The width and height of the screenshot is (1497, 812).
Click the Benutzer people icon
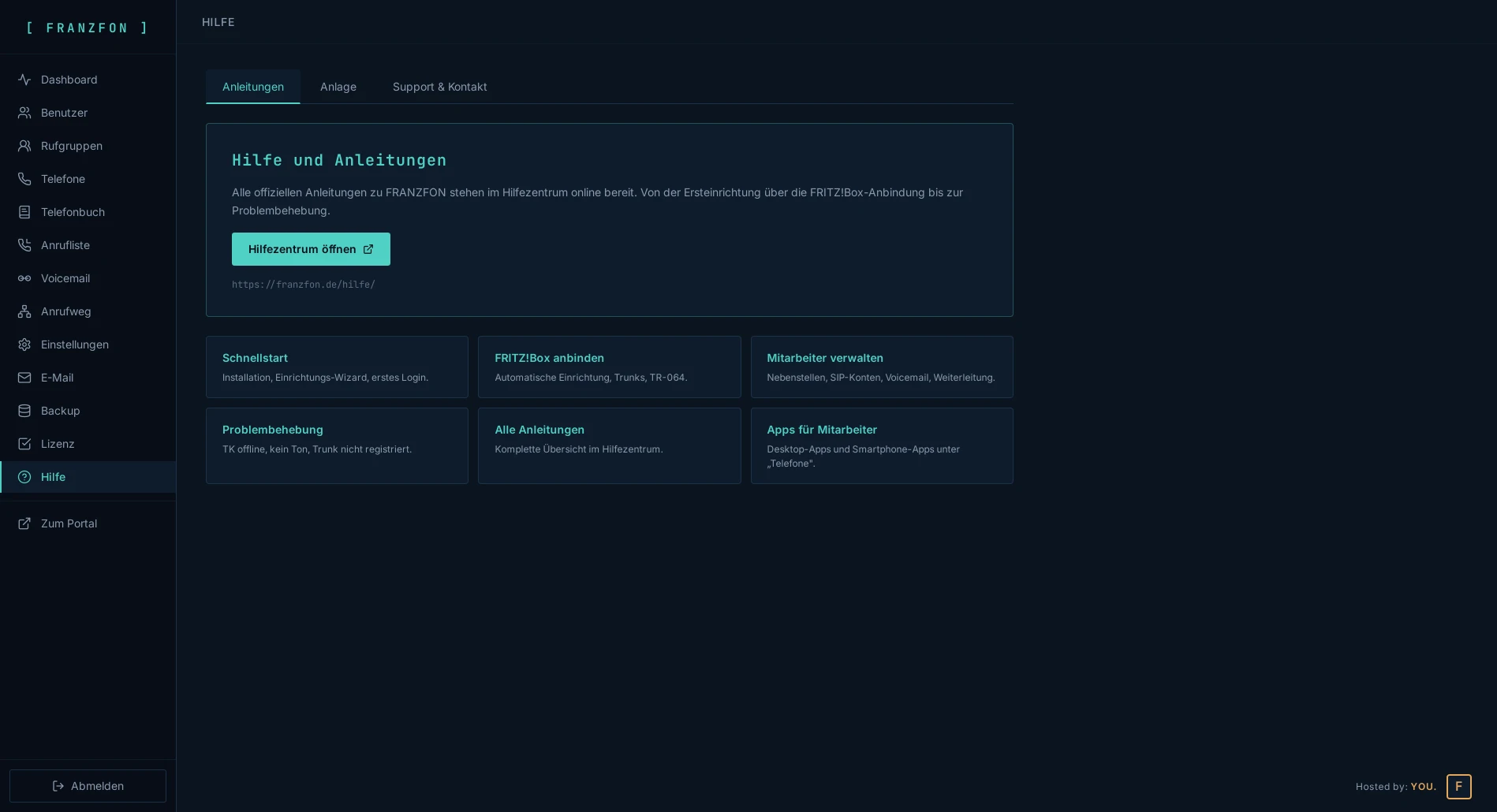(x=24, y=113)
